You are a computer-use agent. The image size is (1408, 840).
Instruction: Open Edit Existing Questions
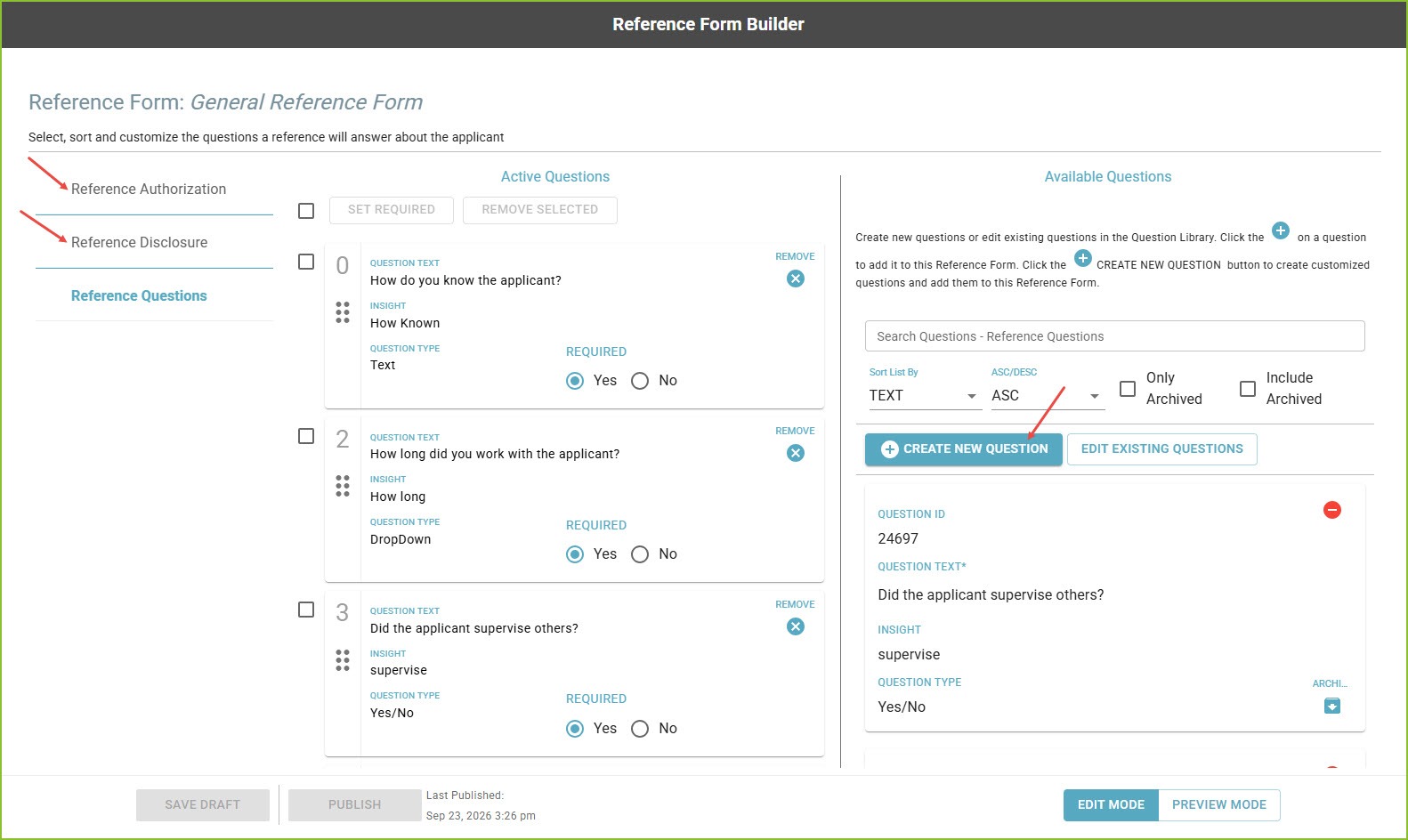[x=1161, y=449]
